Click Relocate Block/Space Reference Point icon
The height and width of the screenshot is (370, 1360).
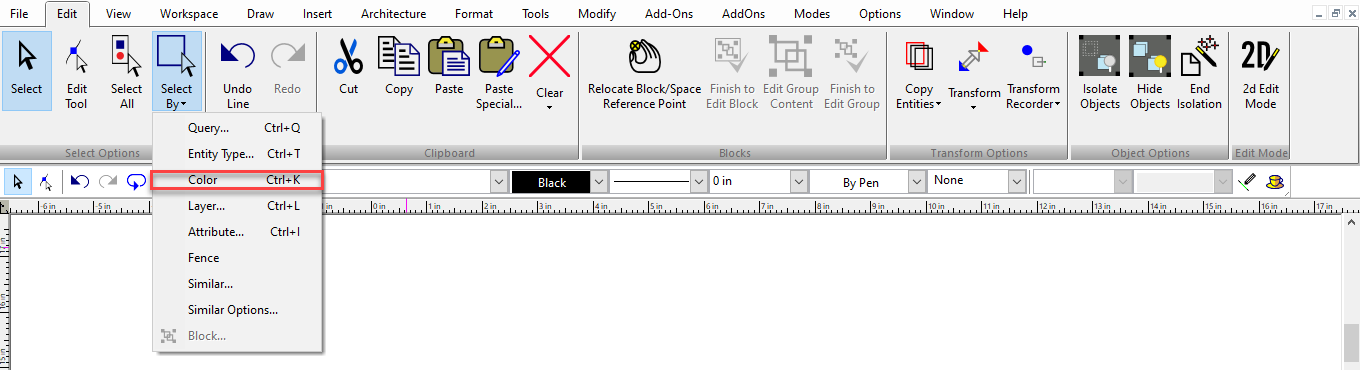(643, 57)
